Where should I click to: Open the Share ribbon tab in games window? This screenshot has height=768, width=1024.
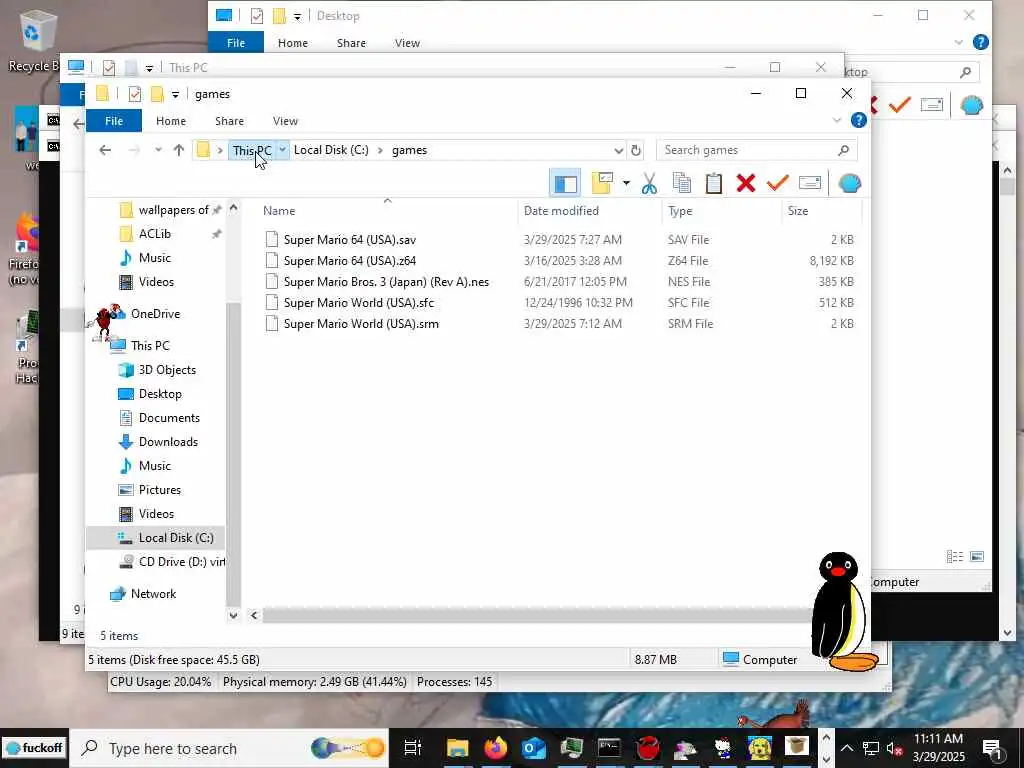[x=229, y=121]
